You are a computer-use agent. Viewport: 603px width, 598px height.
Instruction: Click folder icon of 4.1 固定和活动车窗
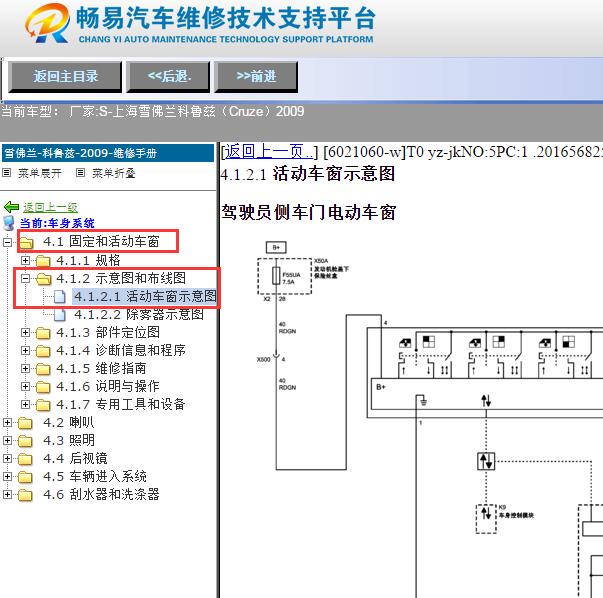click(26, 243)
